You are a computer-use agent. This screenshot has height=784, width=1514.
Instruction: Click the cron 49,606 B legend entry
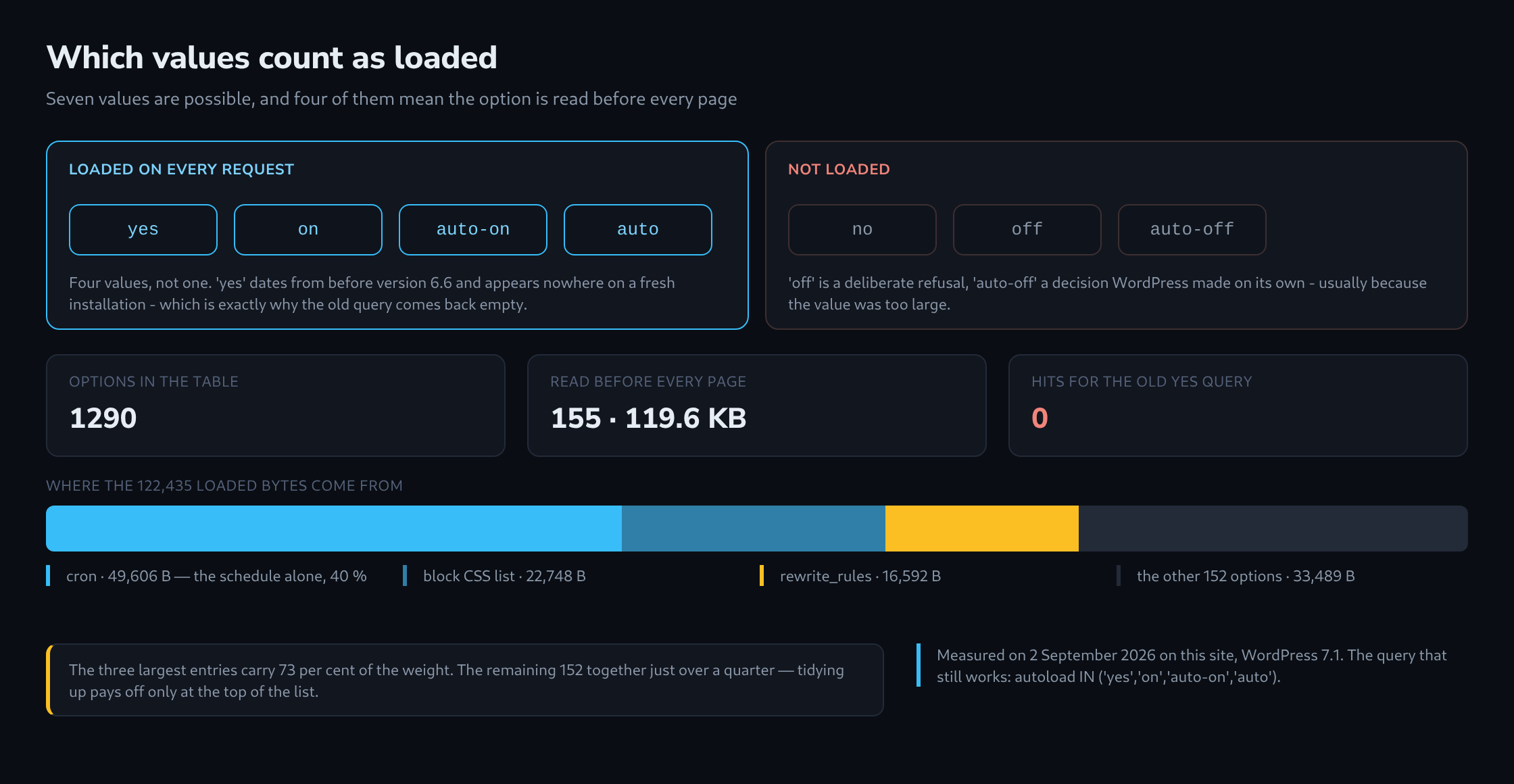coord(207,576)
